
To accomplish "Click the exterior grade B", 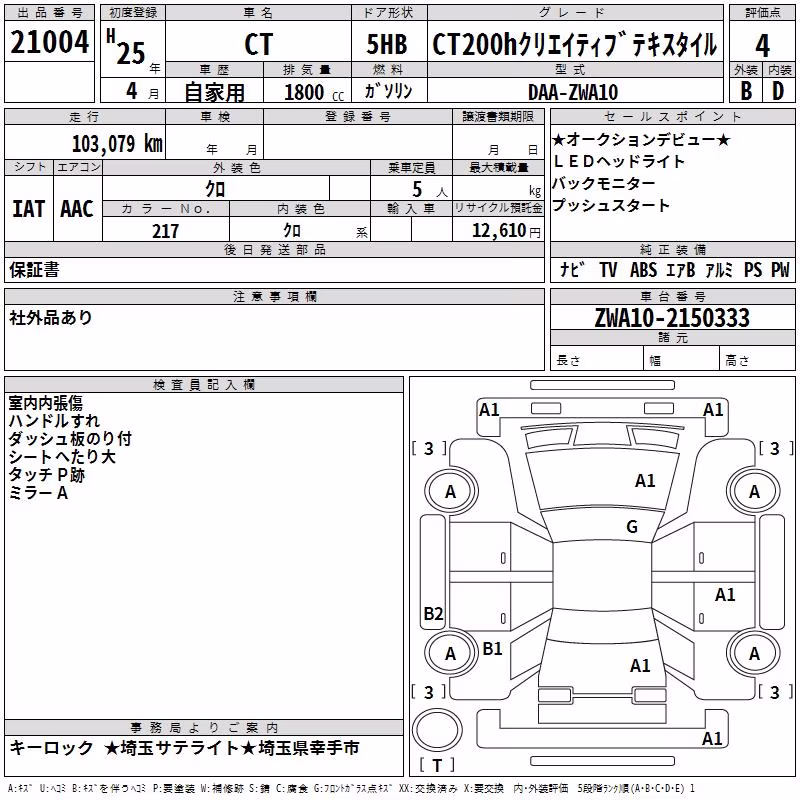I will [x=746, y=91].
